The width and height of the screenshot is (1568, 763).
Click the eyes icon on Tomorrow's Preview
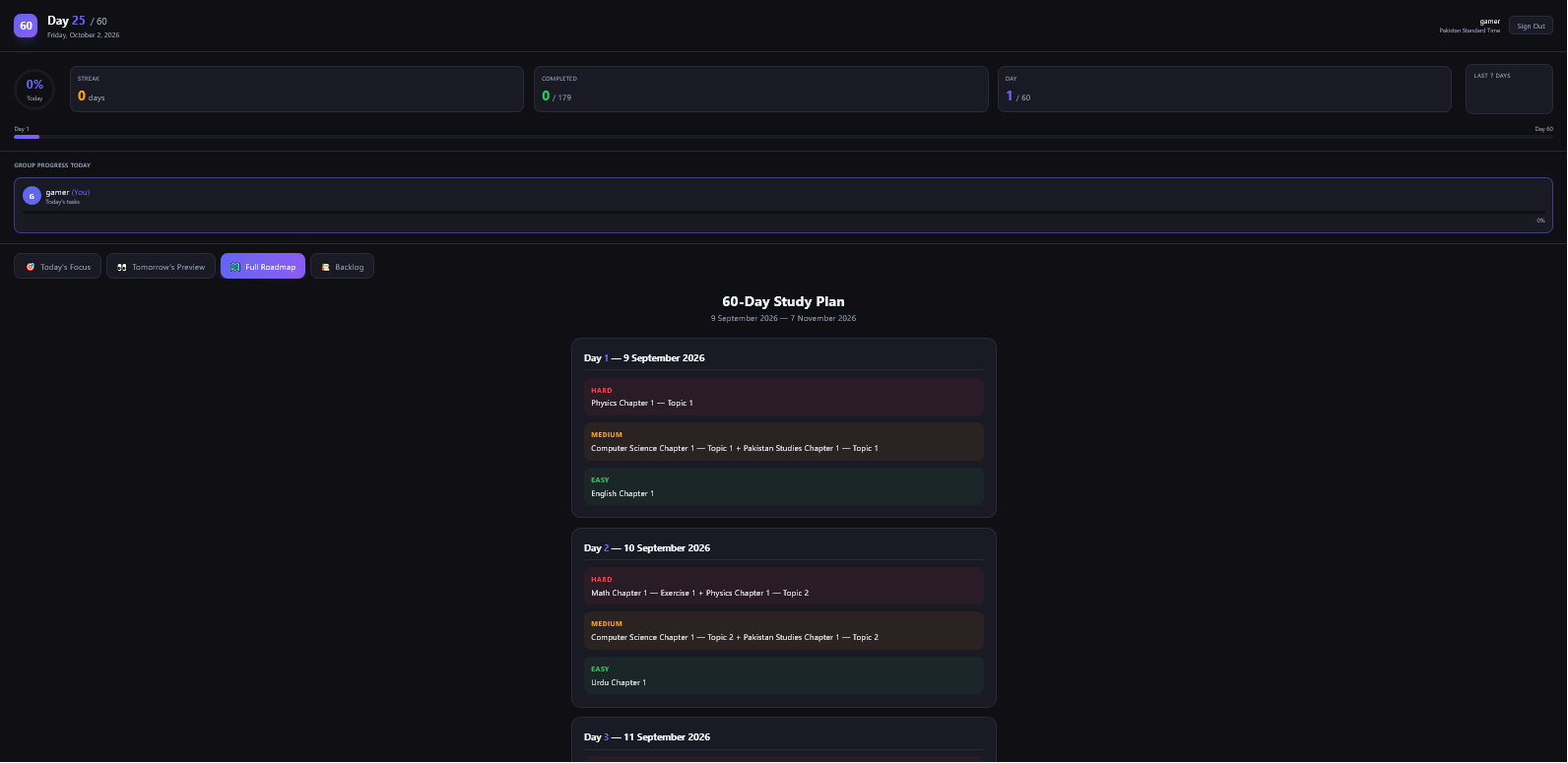122,267
